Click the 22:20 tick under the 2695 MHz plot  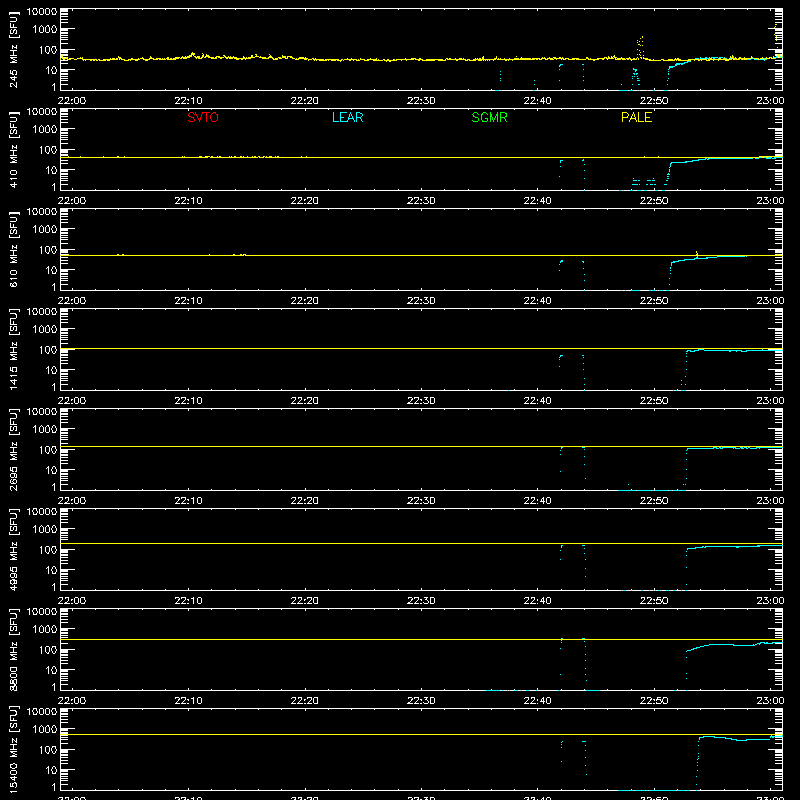305,501
